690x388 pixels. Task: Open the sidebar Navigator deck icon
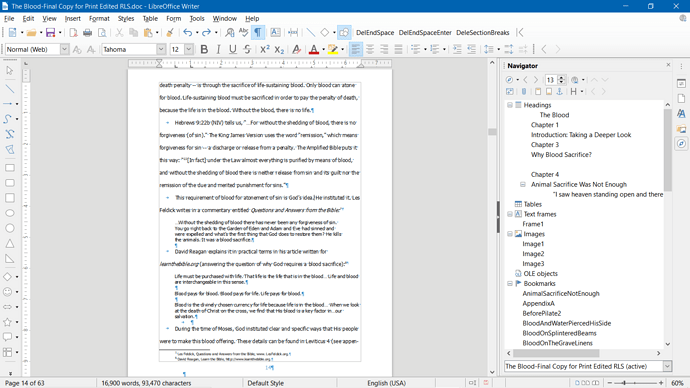pos(681,144)
